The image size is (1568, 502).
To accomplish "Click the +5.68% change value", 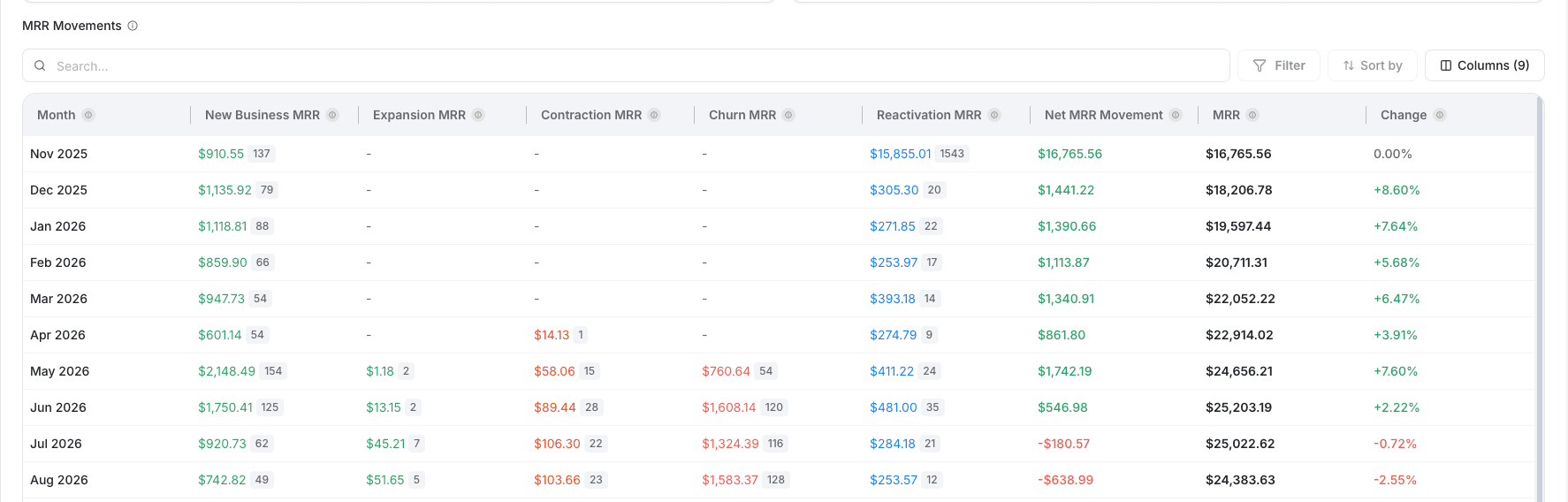I will (1397, 262).
